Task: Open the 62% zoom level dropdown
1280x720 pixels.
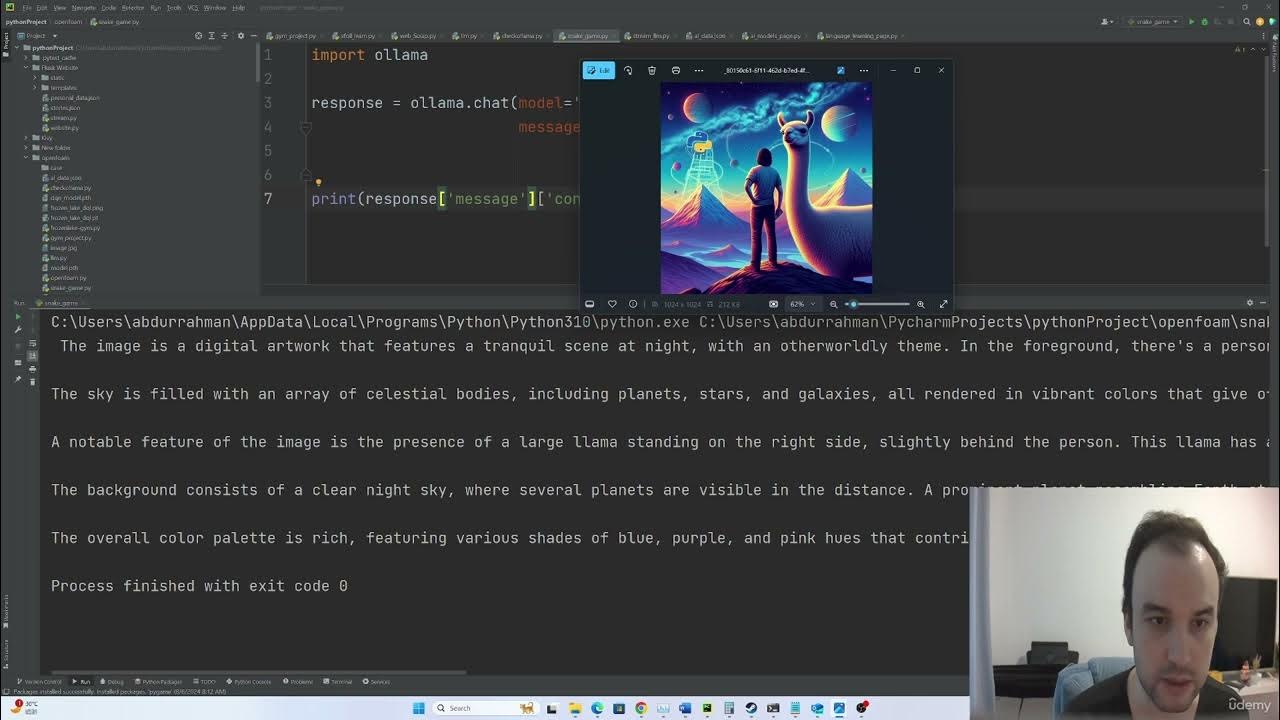Action: tap(801, 304)
